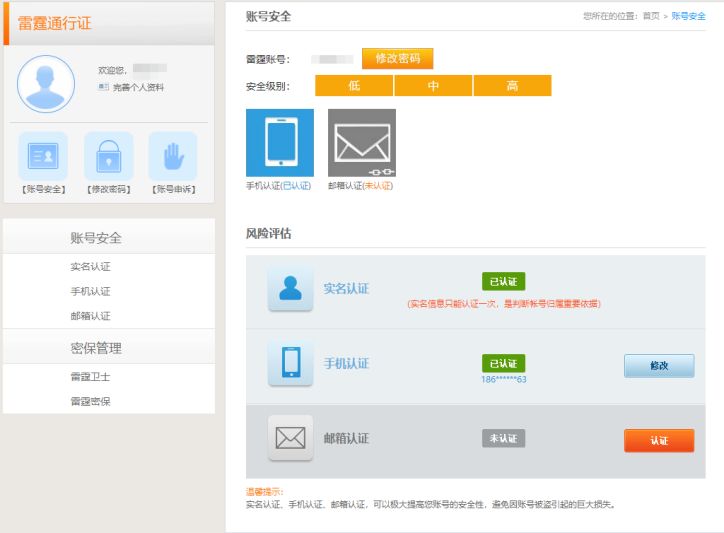This screenshot has width=724, height=533.
Task: Click the 【账号安全】 label under ID icon
Action: click(x=43, y=189)
